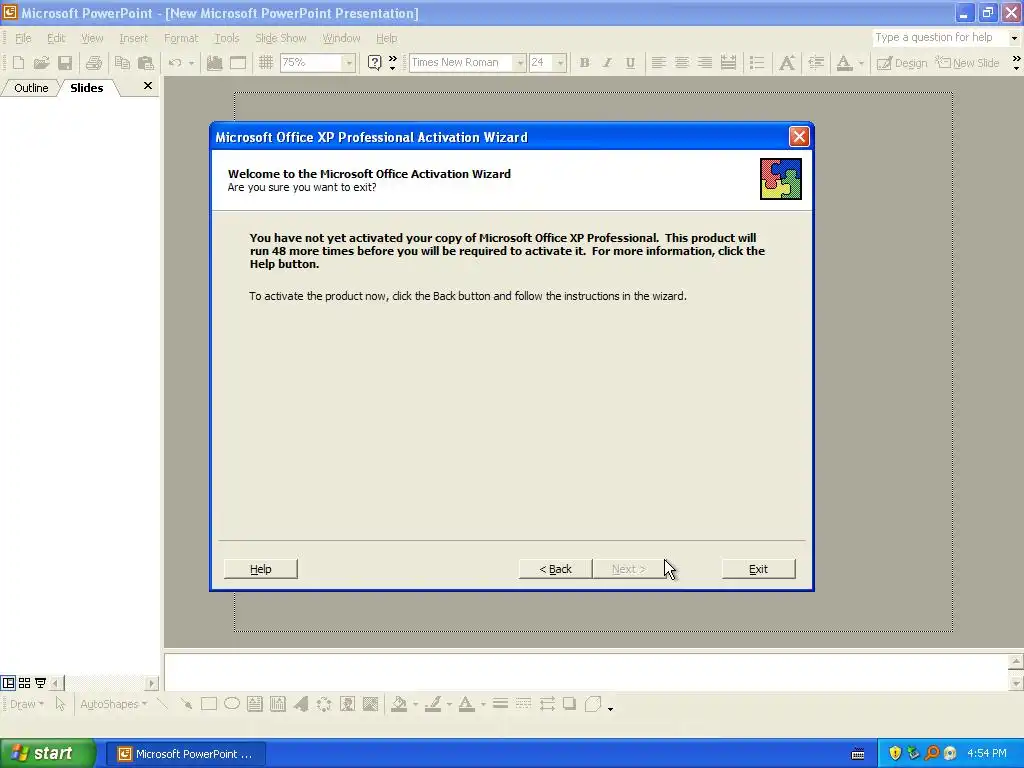
Task: Select the Arrow drawing tool
Action: 186,704
